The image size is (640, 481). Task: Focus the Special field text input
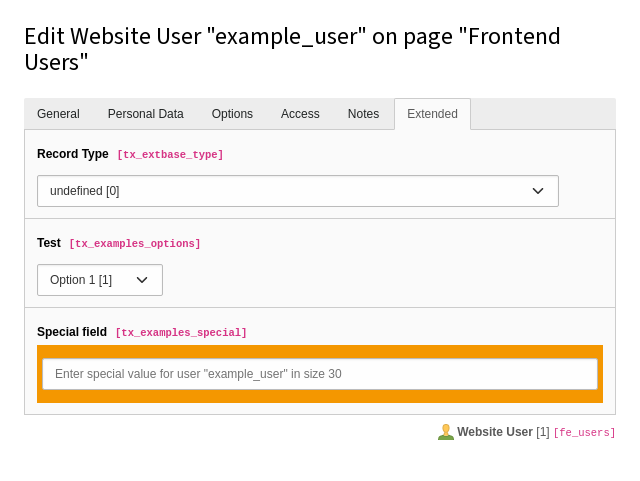(319, 374)
